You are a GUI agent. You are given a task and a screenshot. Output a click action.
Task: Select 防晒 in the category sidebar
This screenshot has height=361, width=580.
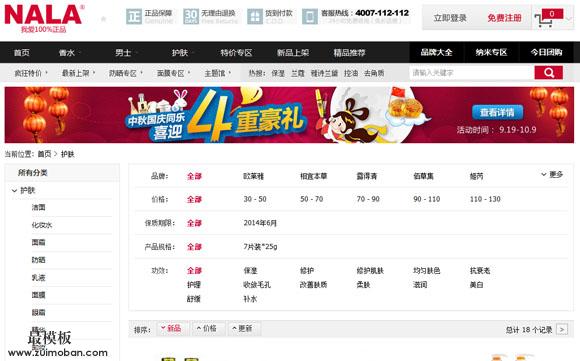38,260
